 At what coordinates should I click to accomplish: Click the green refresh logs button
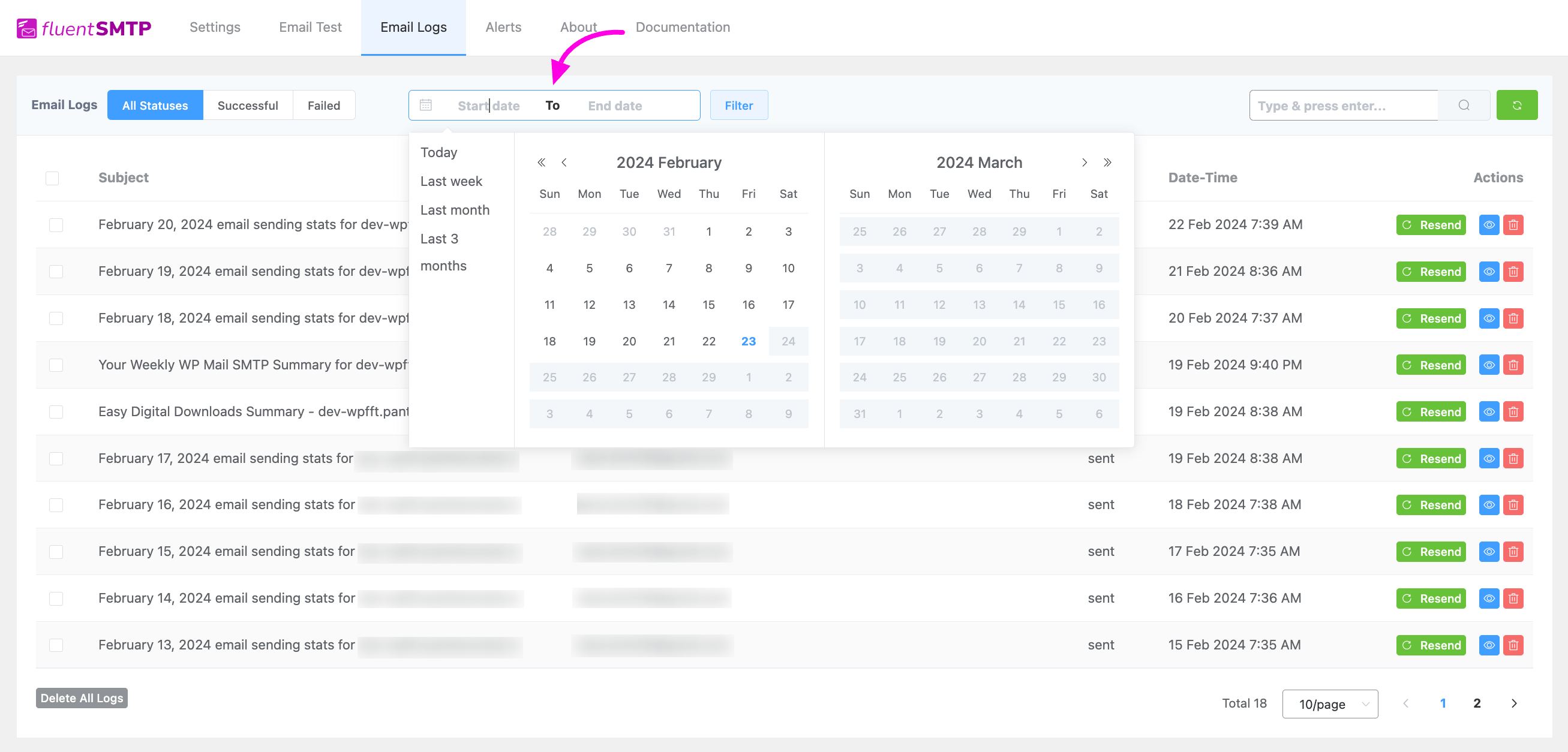point(1516,106)
